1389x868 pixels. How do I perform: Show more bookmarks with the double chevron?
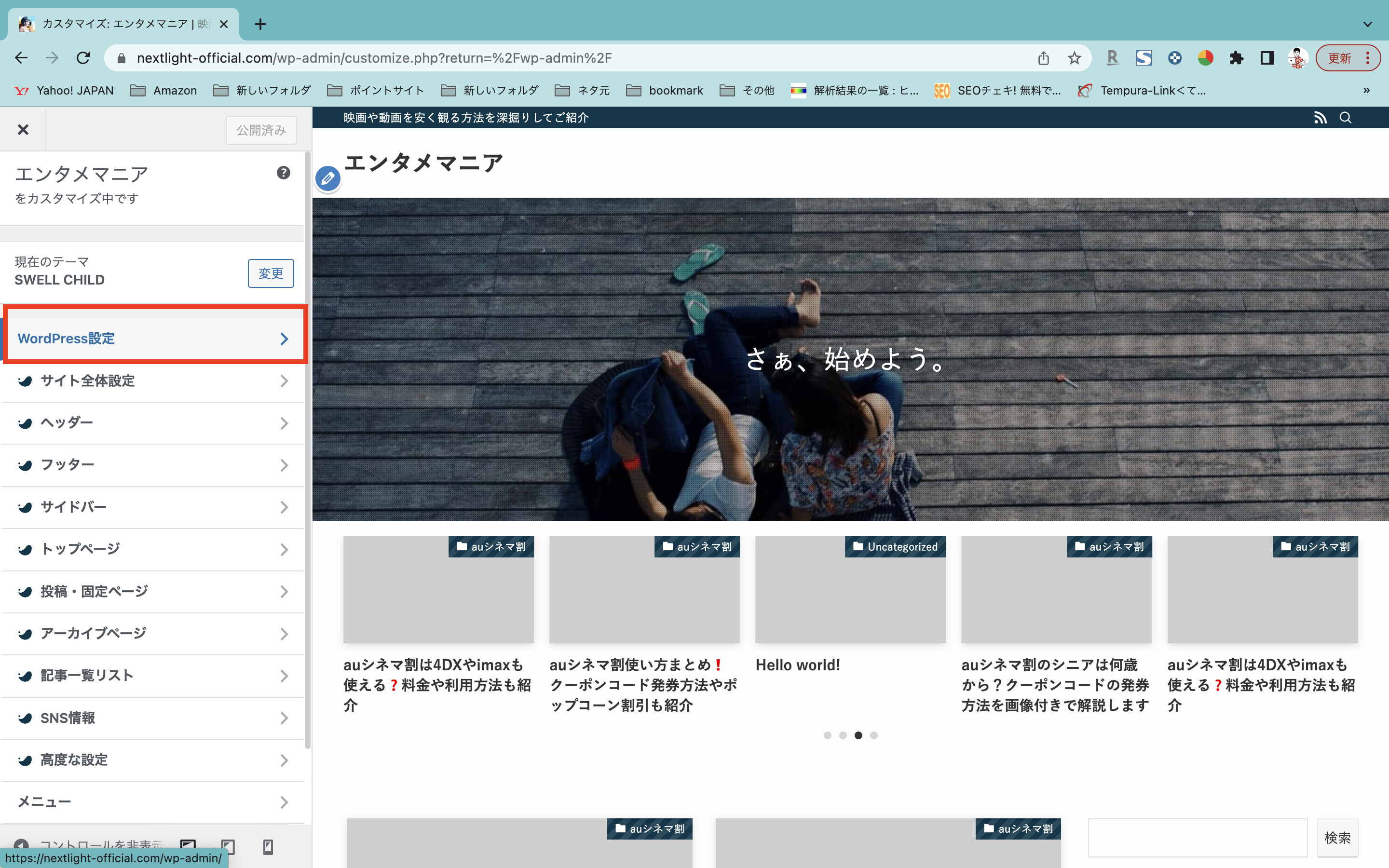coord(1367,90)
